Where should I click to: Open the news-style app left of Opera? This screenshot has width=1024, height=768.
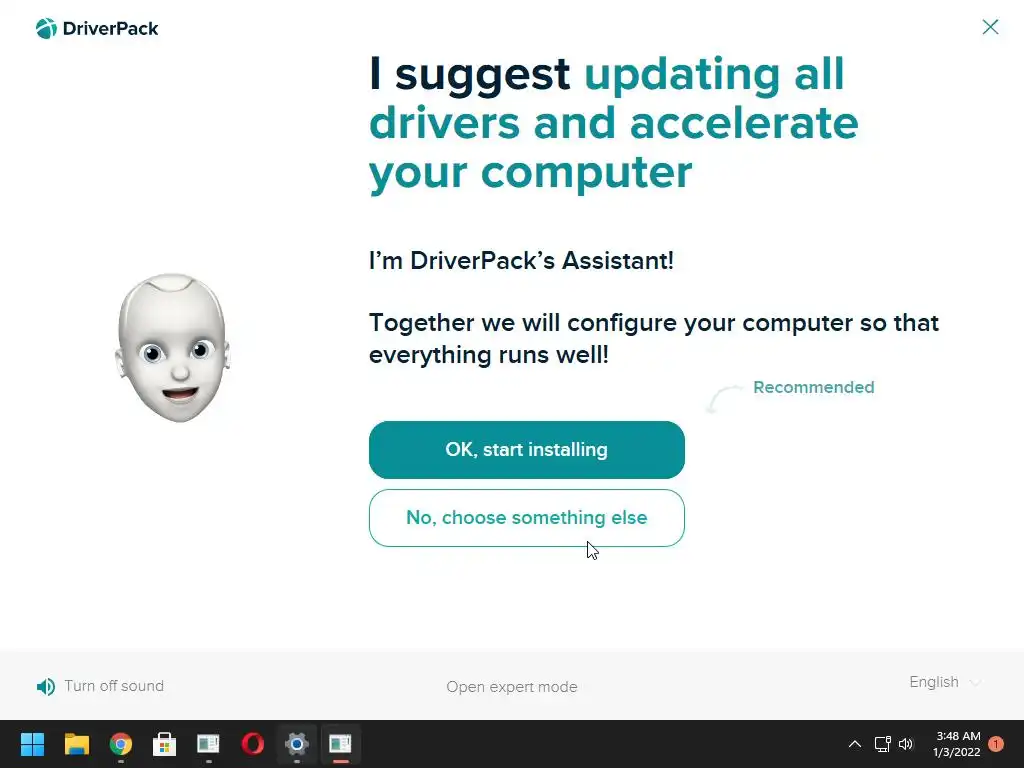pyautogui.click(x=208, y=744)
